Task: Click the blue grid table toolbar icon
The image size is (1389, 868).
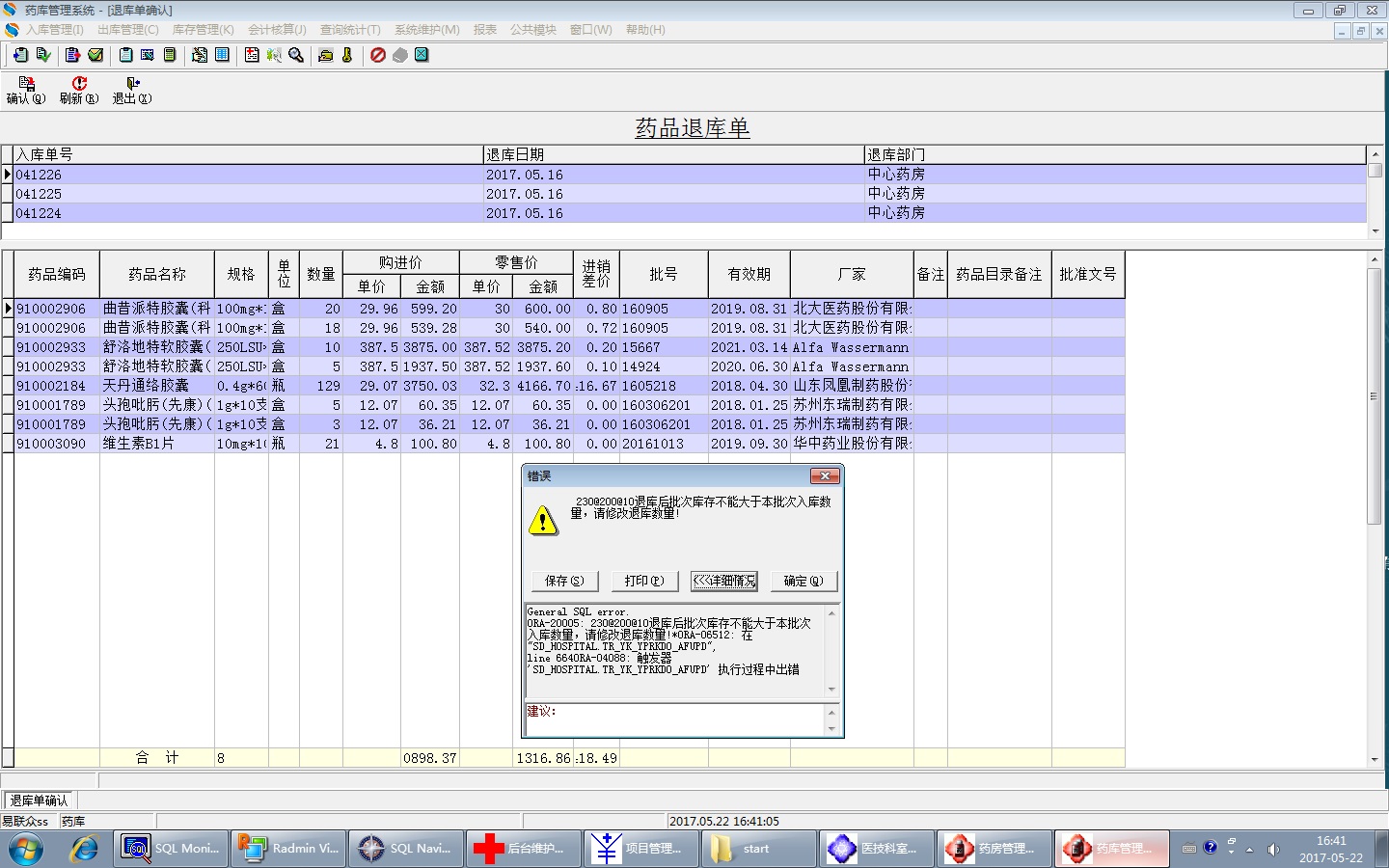Action: tap(223, 55)
